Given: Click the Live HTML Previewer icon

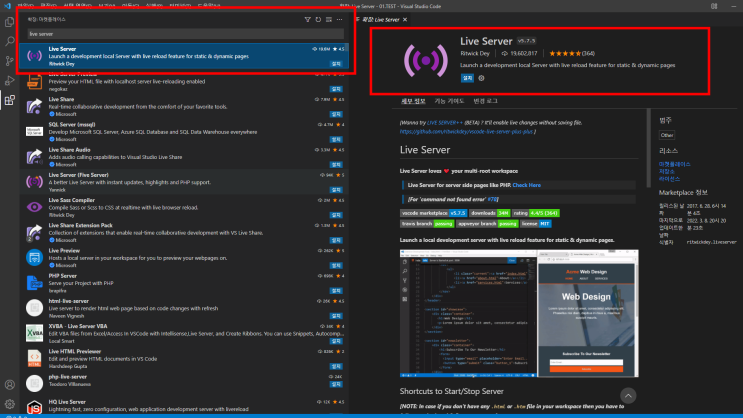Looking at the screenshot, I should coord(34,358).
